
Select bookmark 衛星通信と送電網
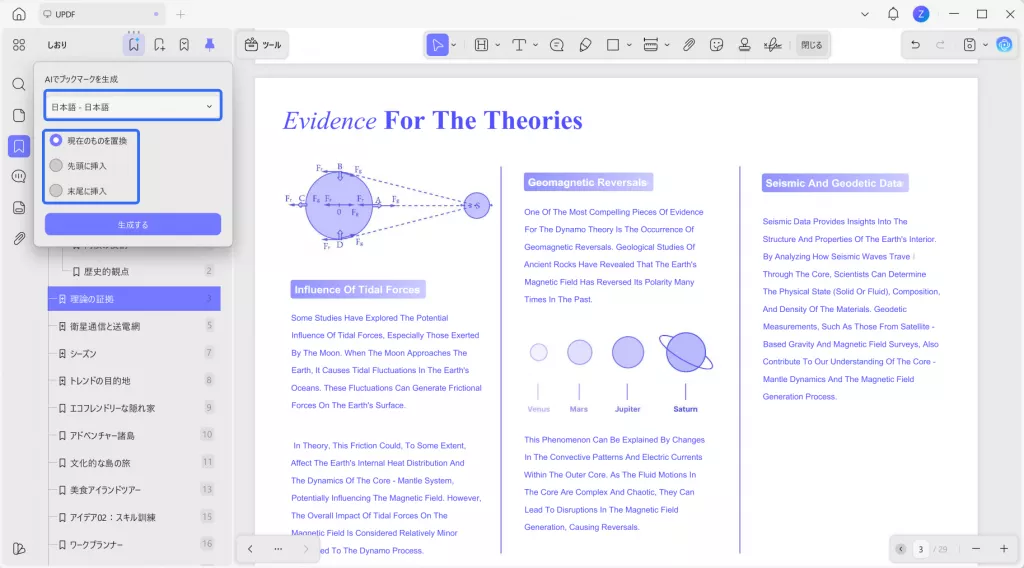tap(104, 326)
